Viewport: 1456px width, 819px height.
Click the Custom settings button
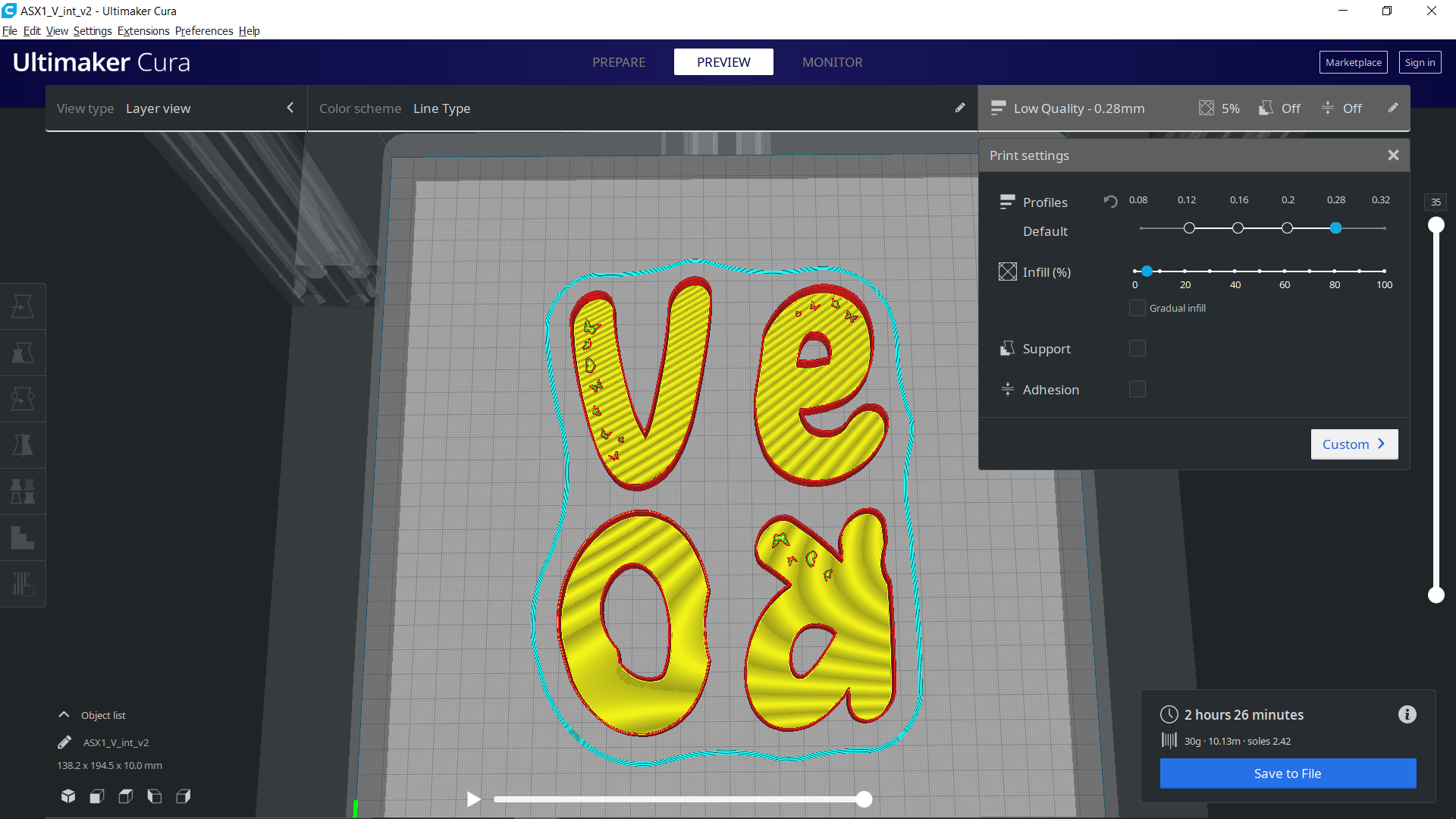pyautogui.click(x=1354, y=444)
